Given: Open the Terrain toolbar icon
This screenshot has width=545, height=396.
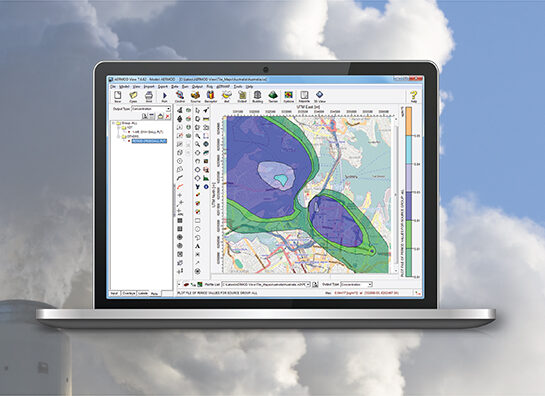Looking at the screenshot, I should [273, 96].
